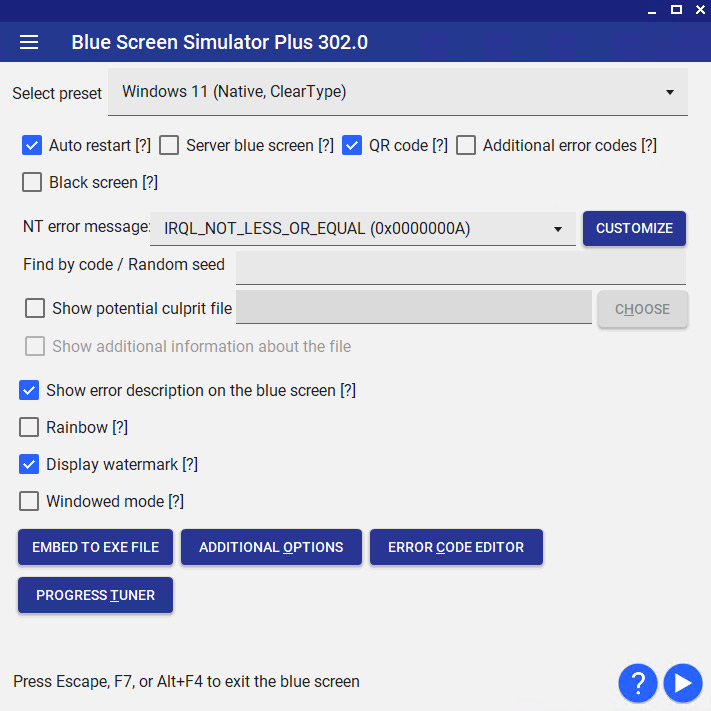Screen dimensions: 711x711
Task: Enable Windowed mode checkbox
Action: pos(29,502)
